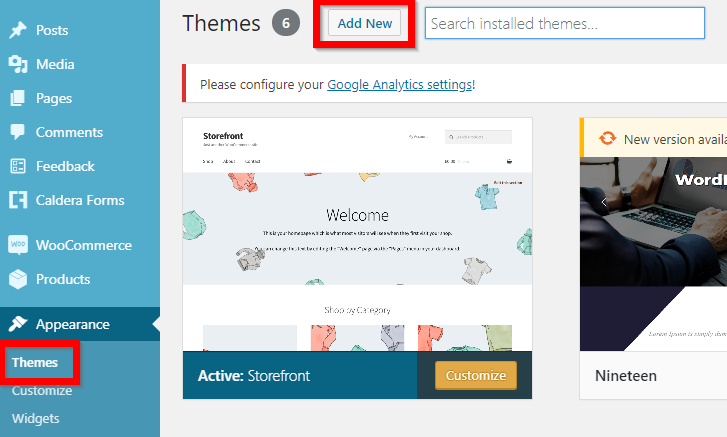The height and width of the screenshot is (437, 727).
Task: Go to the Widgets submenu item
Action: click(x=36, y=418)
